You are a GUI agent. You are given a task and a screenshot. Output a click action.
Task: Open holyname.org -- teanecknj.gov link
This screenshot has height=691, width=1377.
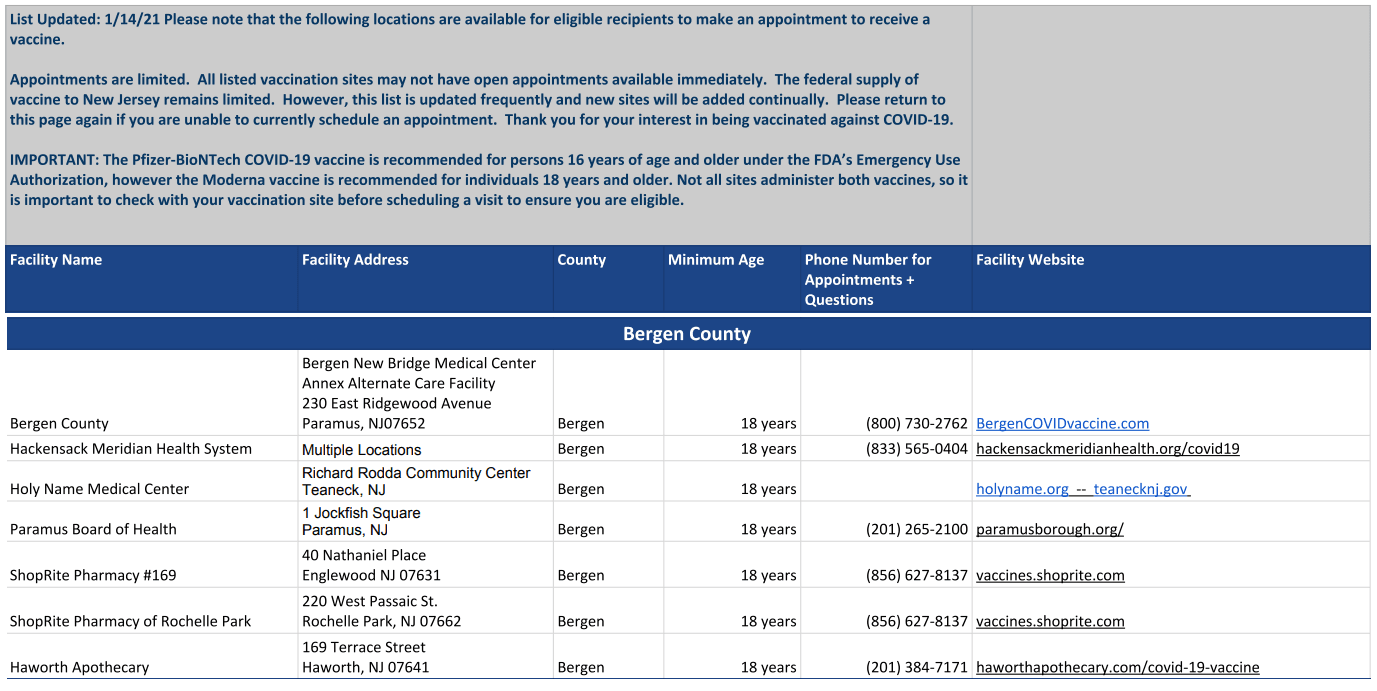[1082, 489]
